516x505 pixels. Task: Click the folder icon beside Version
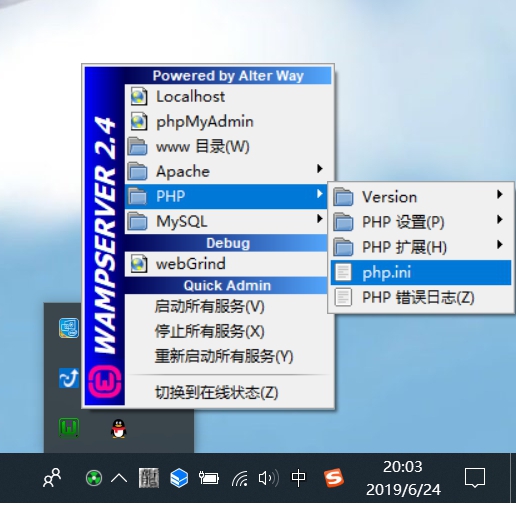pyautogui.click(x=343, y=197)
